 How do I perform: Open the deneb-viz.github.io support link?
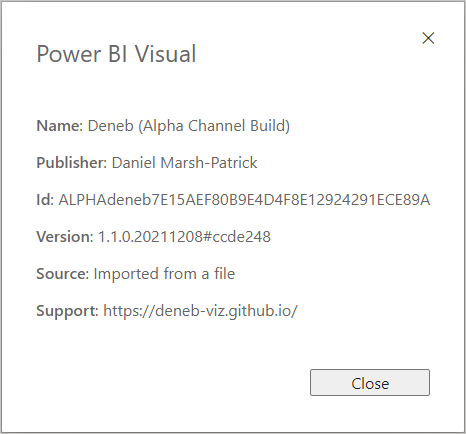pyautogui.click(x=200, y=311)
